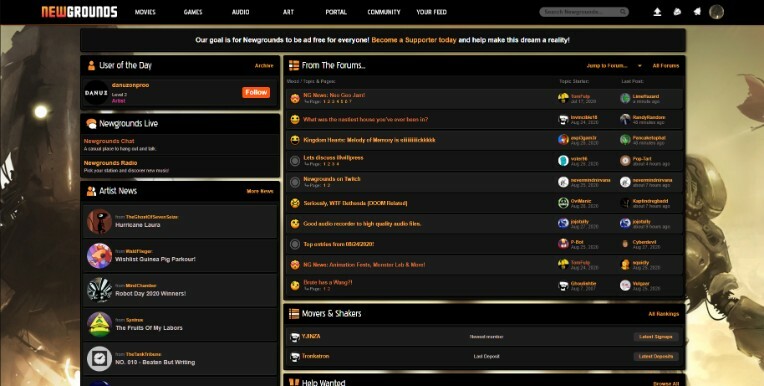Click the Latest Signups button
764x386 pixels.
[656, 337]
